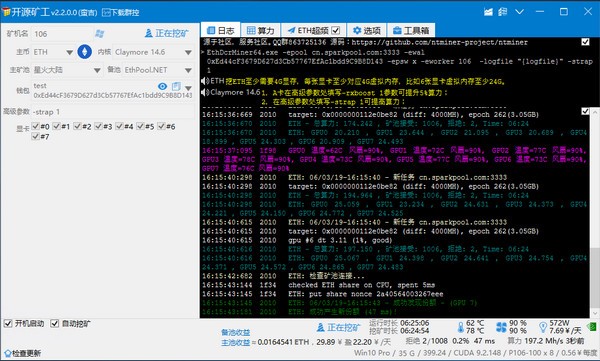600x361 pixels.
Task: Toggle the 自动挖矿 checkbox
Action: click(x=55, y=323)
